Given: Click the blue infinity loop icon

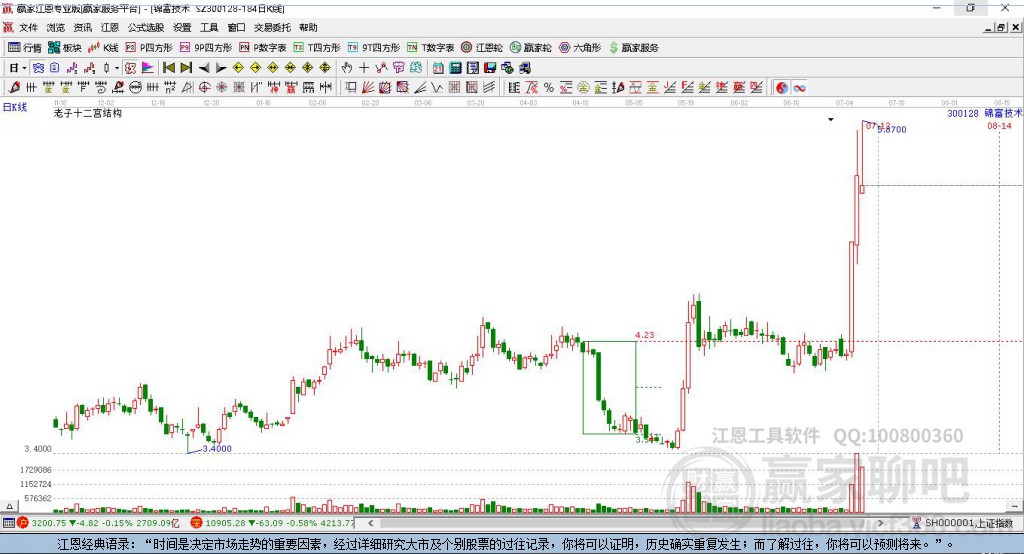Looking at the screenshot, I should point(799,88).
